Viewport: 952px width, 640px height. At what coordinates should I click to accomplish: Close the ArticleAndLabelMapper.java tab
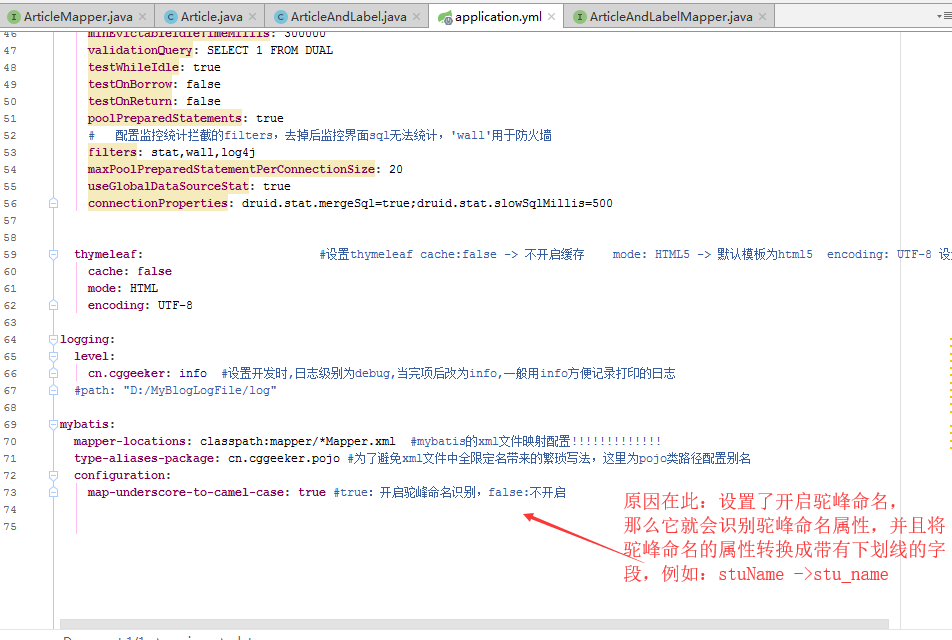pos(763,16)
